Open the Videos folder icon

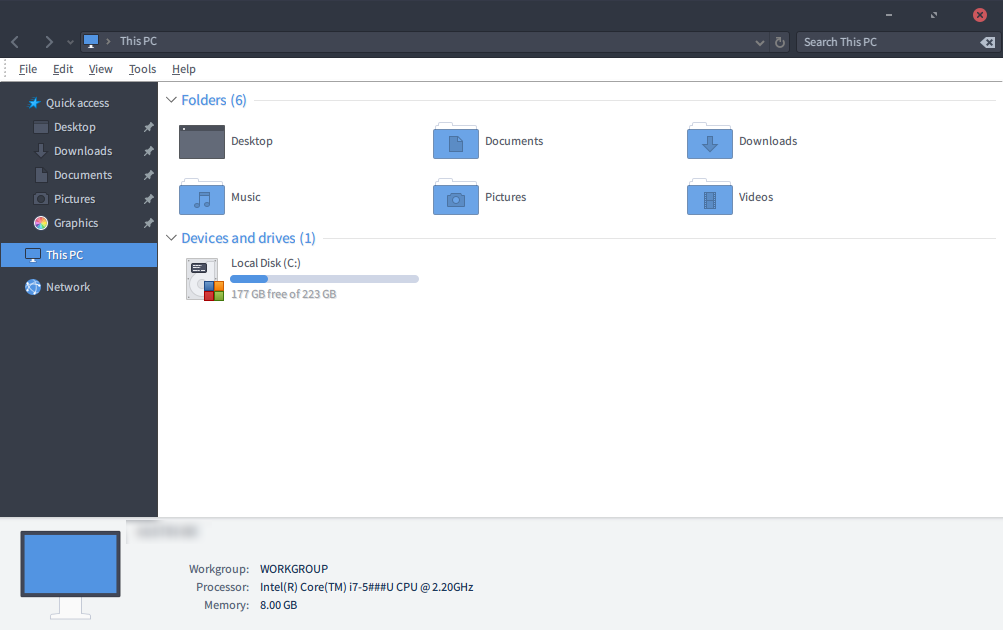[x=710, y=198]
